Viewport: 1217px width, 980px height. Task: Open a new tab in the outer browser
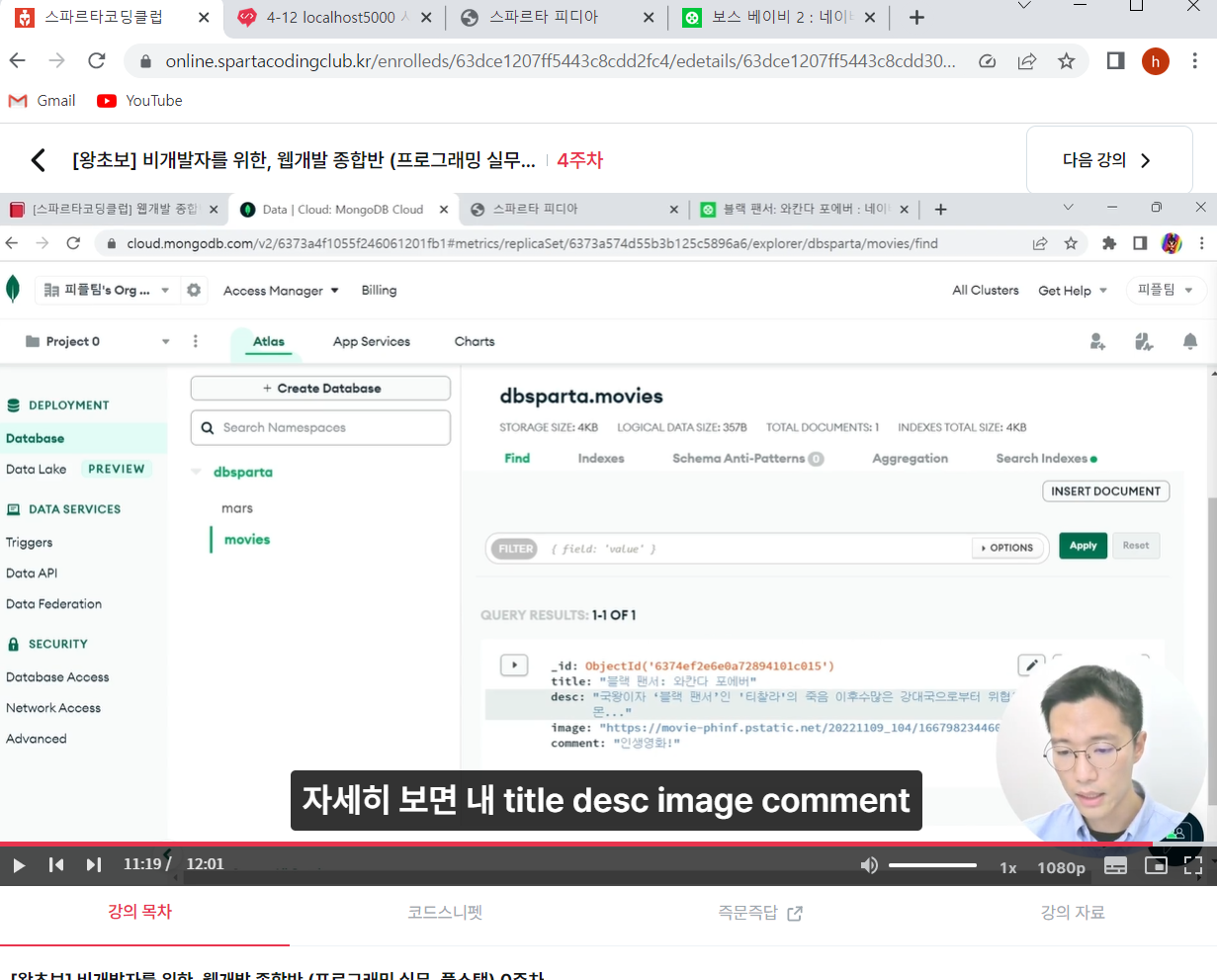(916, 17)
